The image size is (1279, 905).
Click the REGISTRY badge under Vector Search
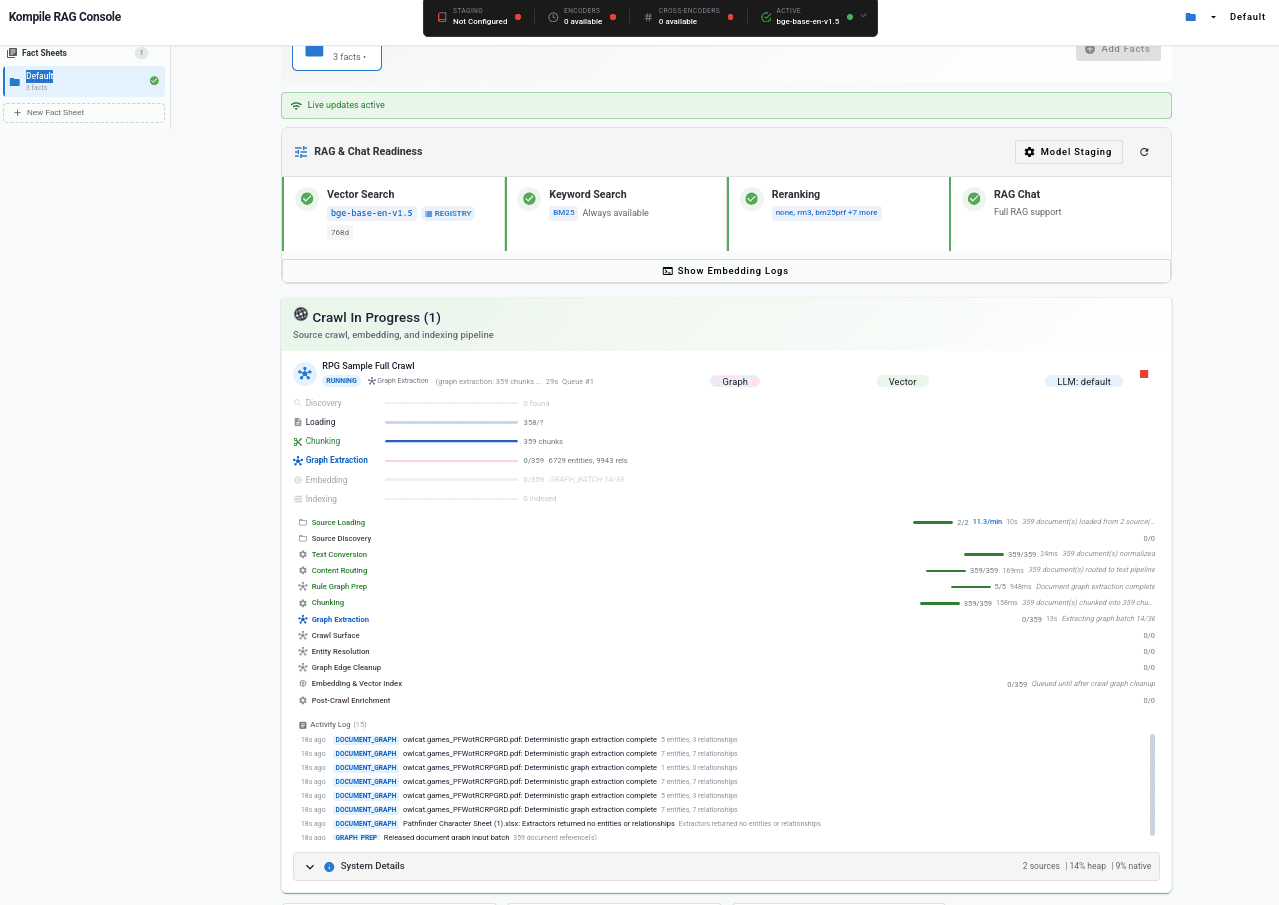pyautogui.click(x=447, y=213)
